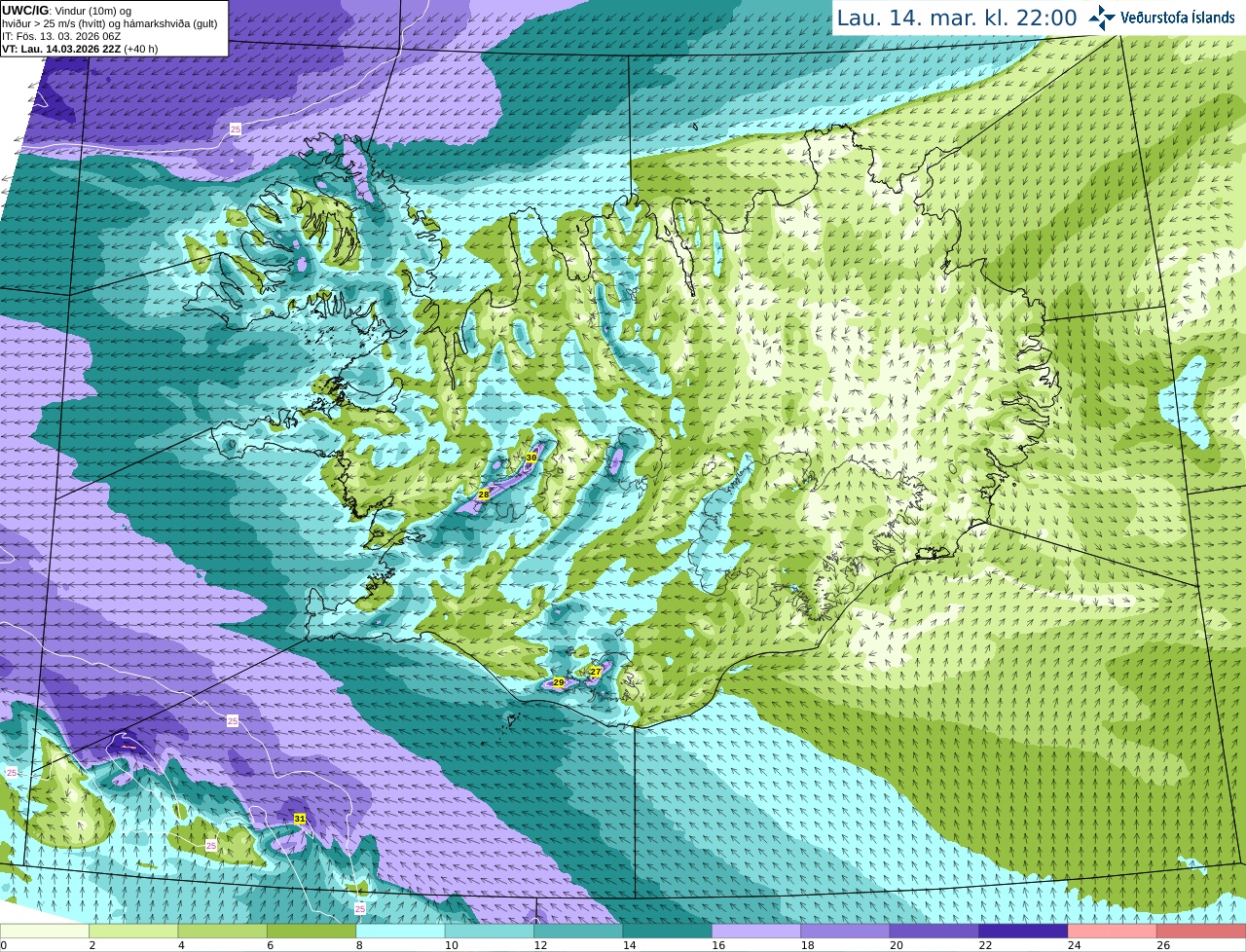Click the title line 'UWC/IG: Vindur (10m) og'
Image resolution: width=1246 pixels, height=952 pixels.
click(66, 11)
